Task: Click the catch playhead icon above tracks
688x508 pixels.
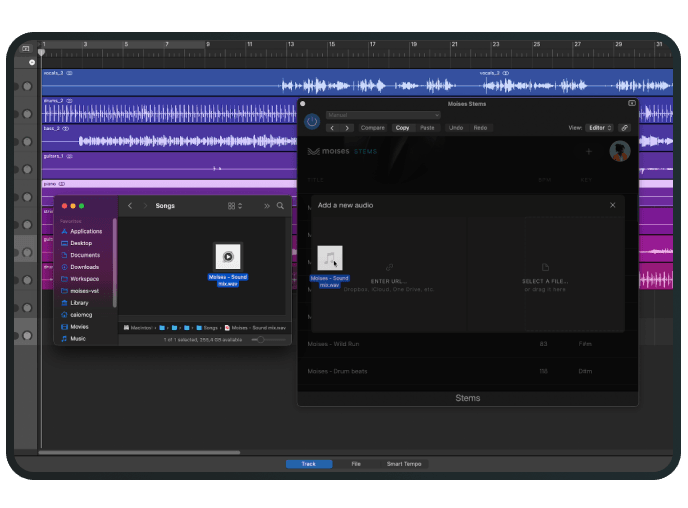Action: click(x=25, y=48)
